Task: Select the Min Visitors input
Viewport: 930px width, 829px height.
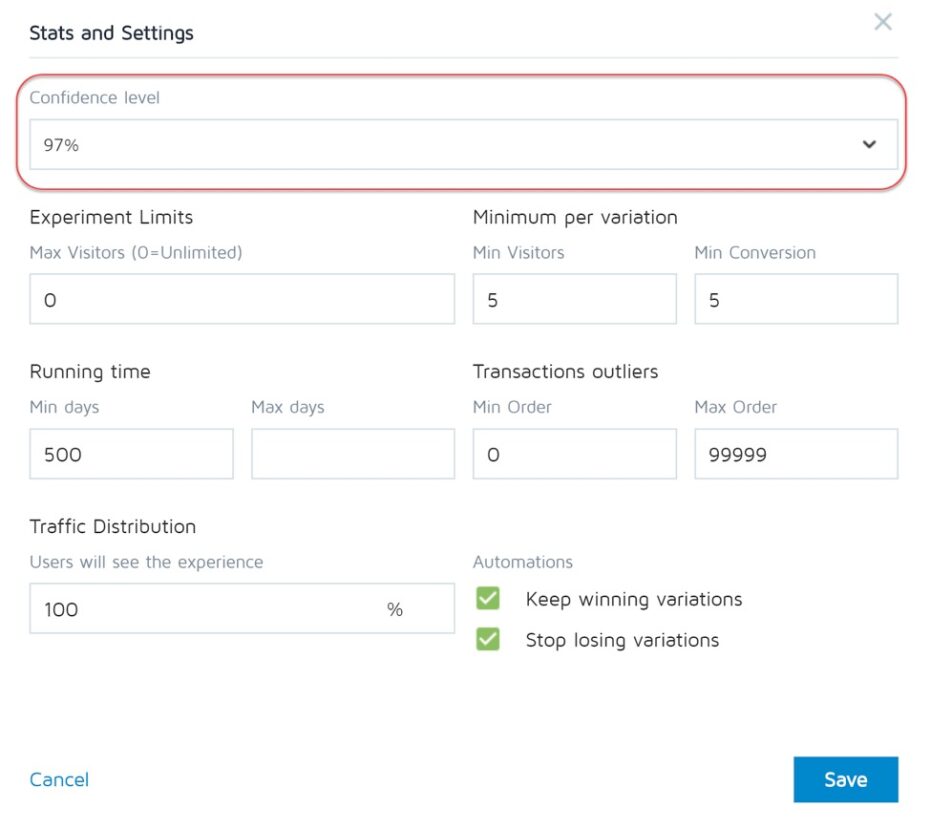Action: (x=574, y=298)
